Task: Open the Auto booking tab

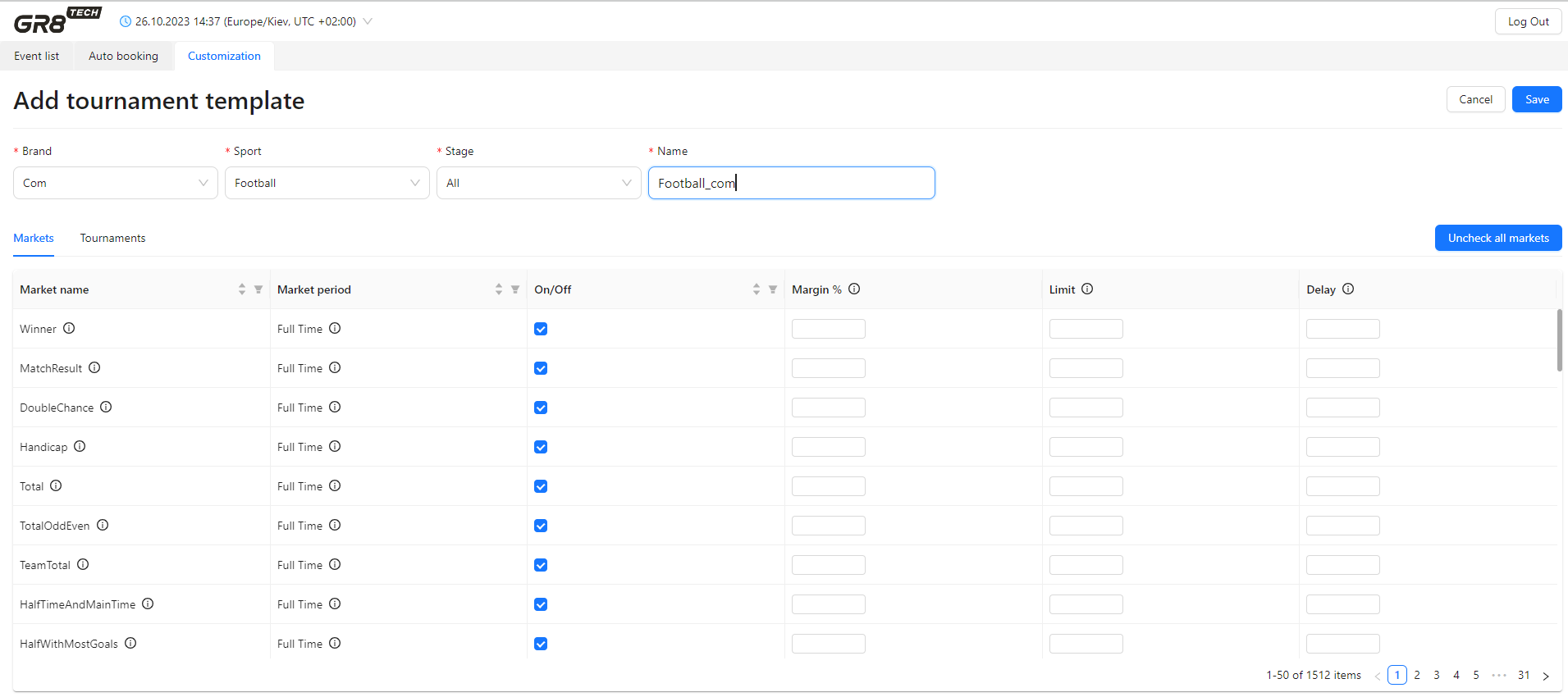Action: [124, 56]
